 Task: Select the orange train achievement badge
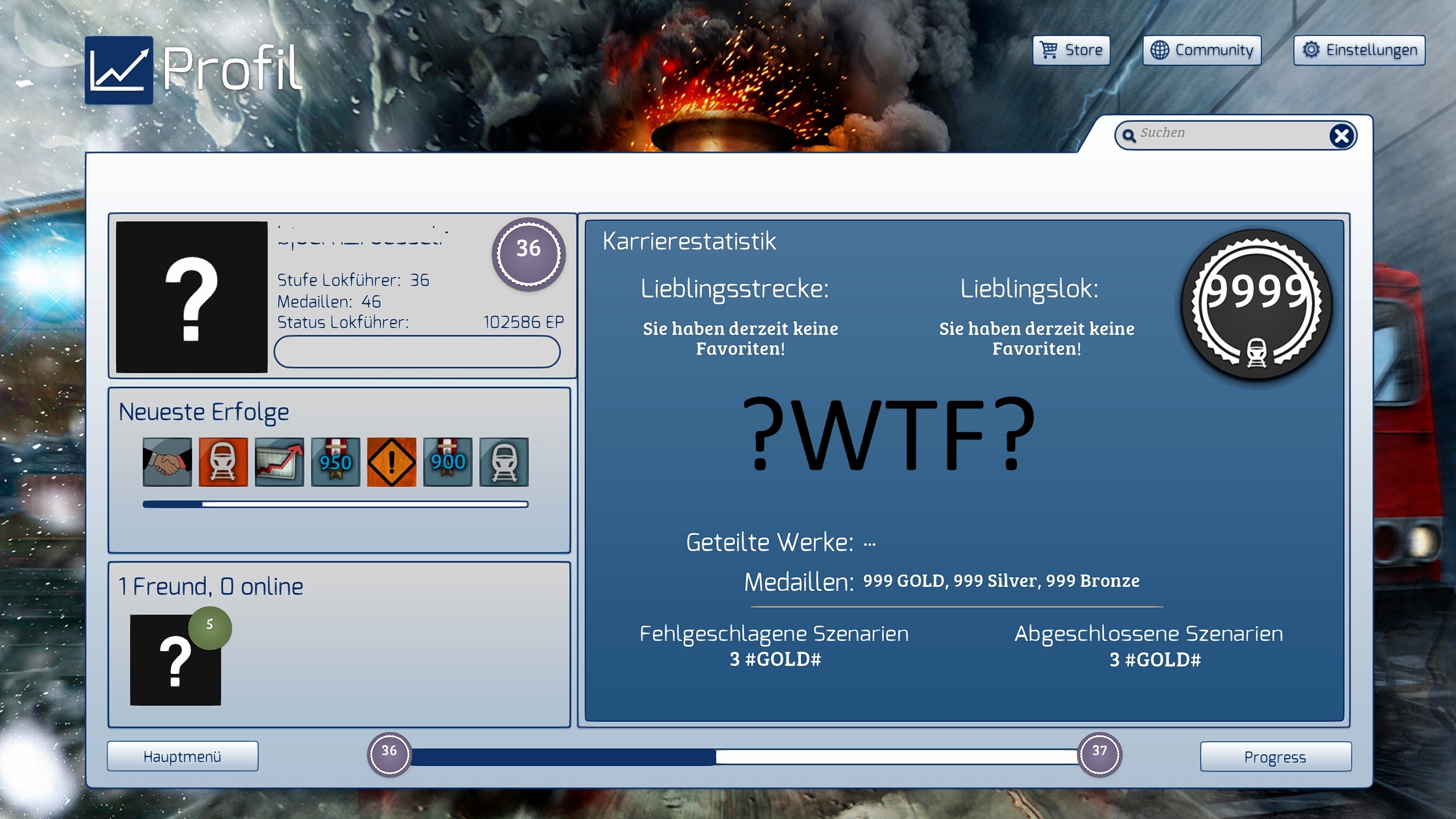pos(223,462)
